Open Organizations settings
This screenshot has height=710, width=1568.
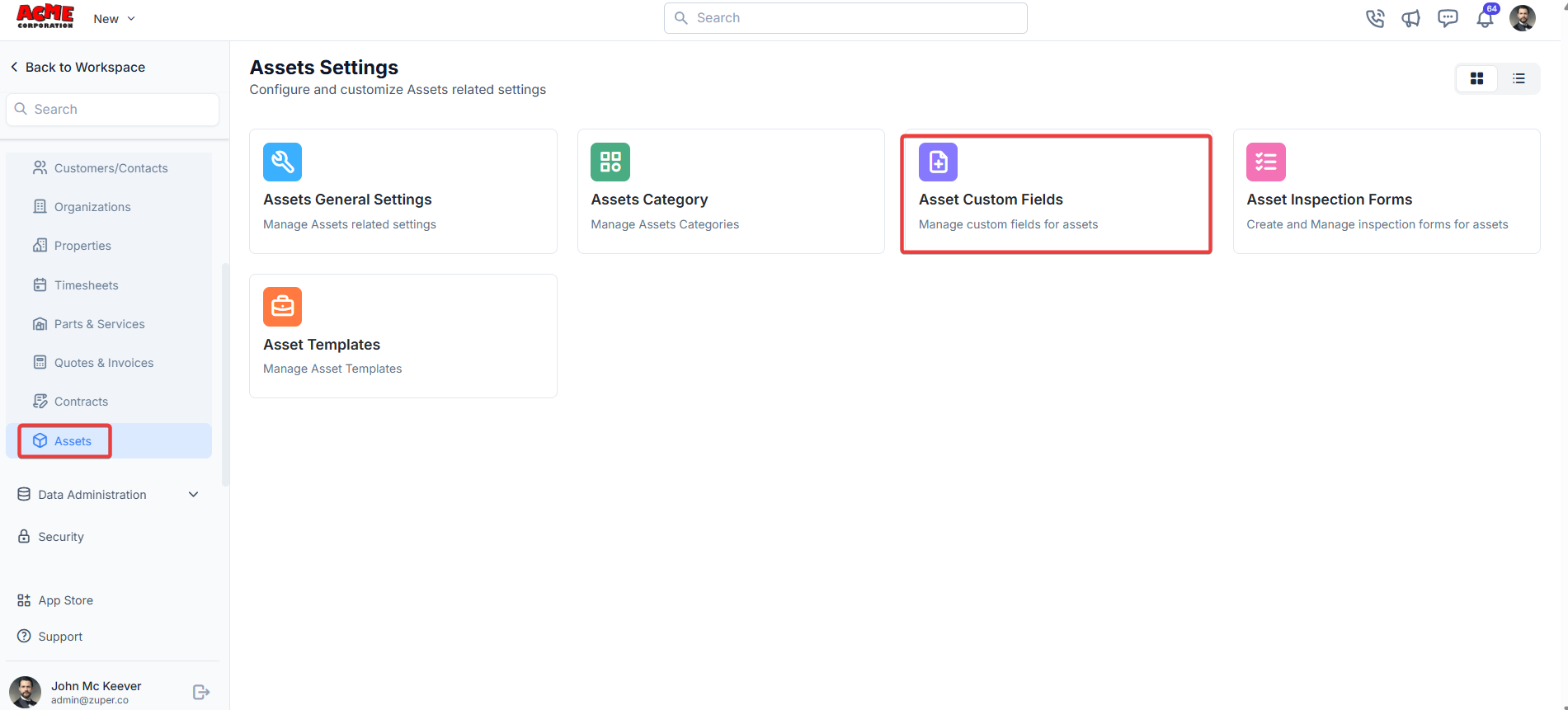tap(109, 207)
